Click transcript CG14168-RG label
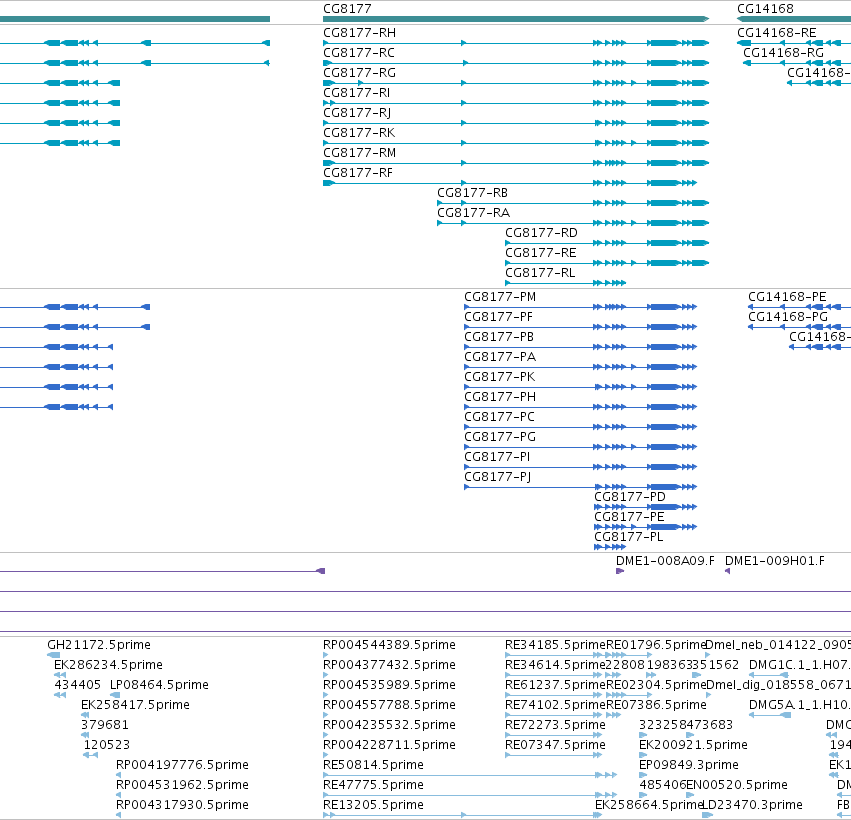The height and width of the screenshot is (820, 851). point(783,53)
